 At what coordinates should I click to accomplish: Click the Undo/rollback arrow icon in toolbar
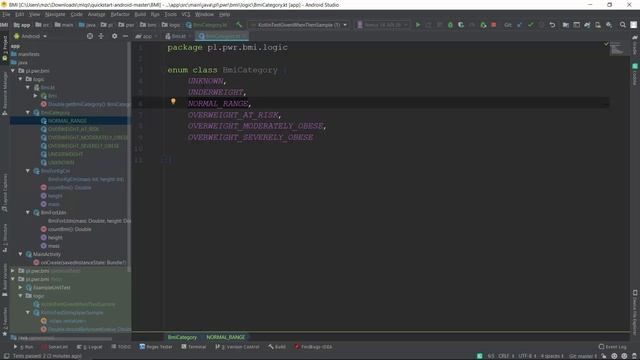click(552, 25)
